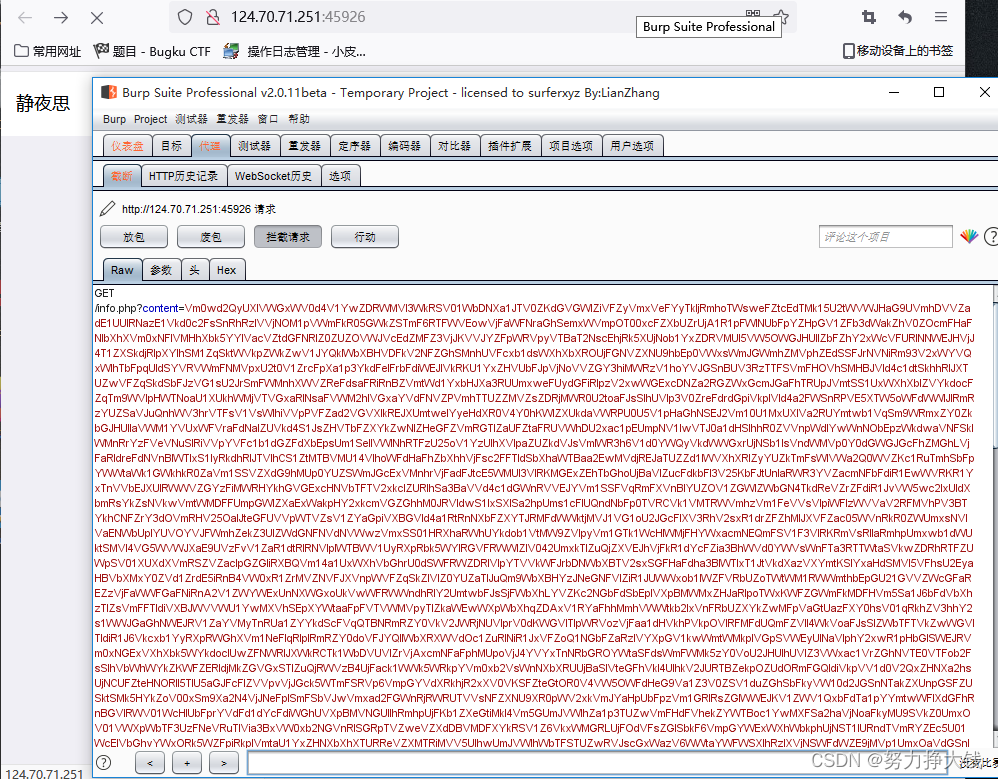The height and width of the screenshot is (779, 998).
Task: Open the 行动 actions menu
Action: tap(365, 237)
